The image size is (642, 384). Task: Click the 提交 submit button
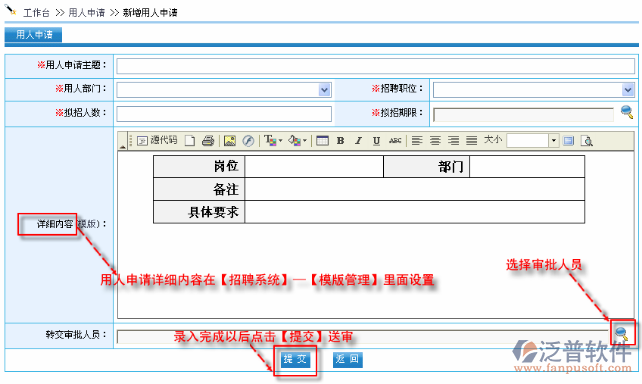pos(296,359)
